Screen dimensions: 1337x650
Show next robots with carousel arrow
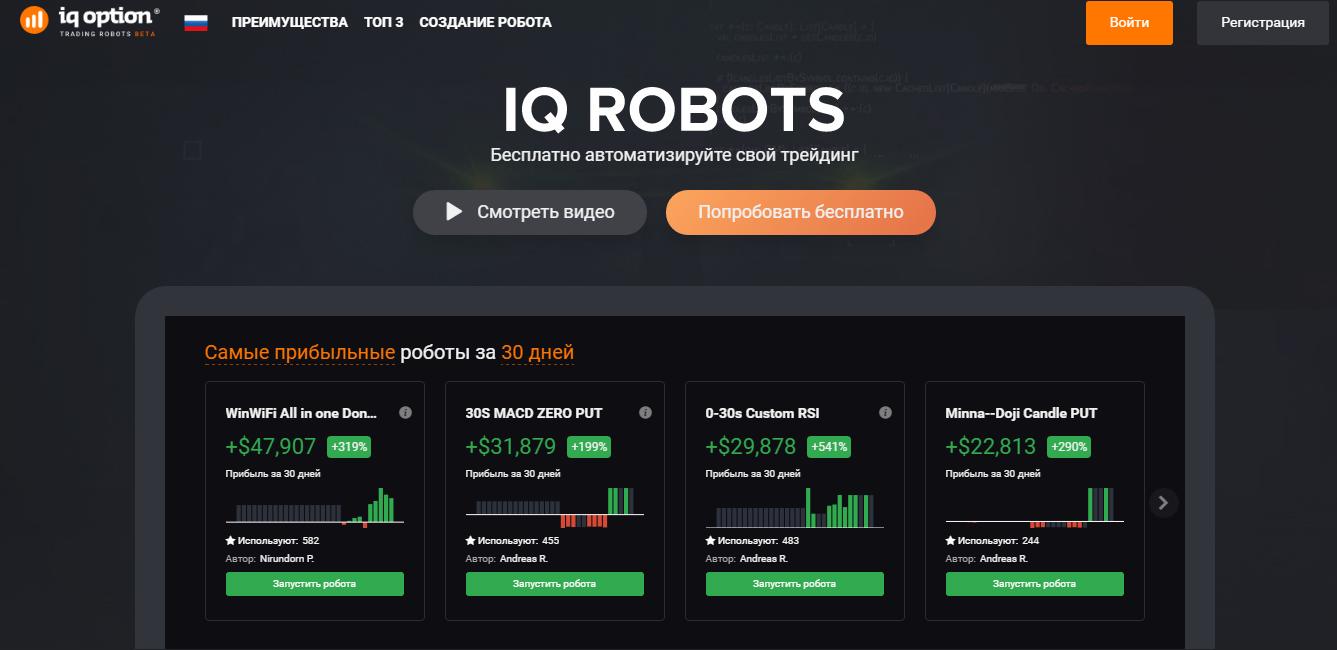[1163, 503]
